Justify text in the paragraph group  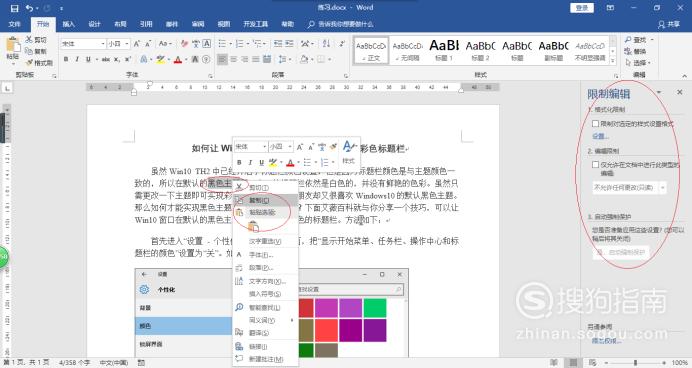pos(256,59)
